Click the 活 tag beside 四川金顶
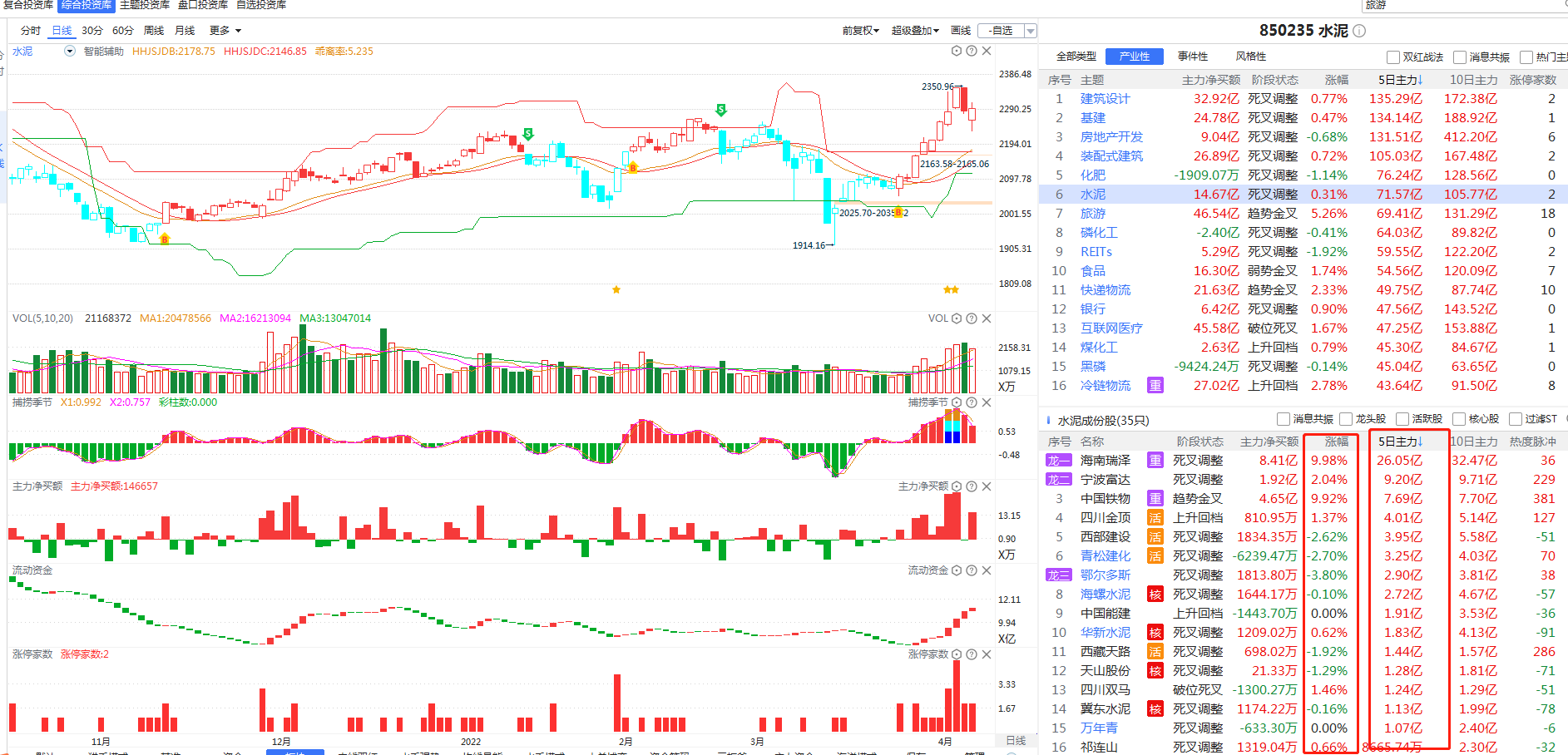1568x755 pixels. click(x=1155, y=518)
